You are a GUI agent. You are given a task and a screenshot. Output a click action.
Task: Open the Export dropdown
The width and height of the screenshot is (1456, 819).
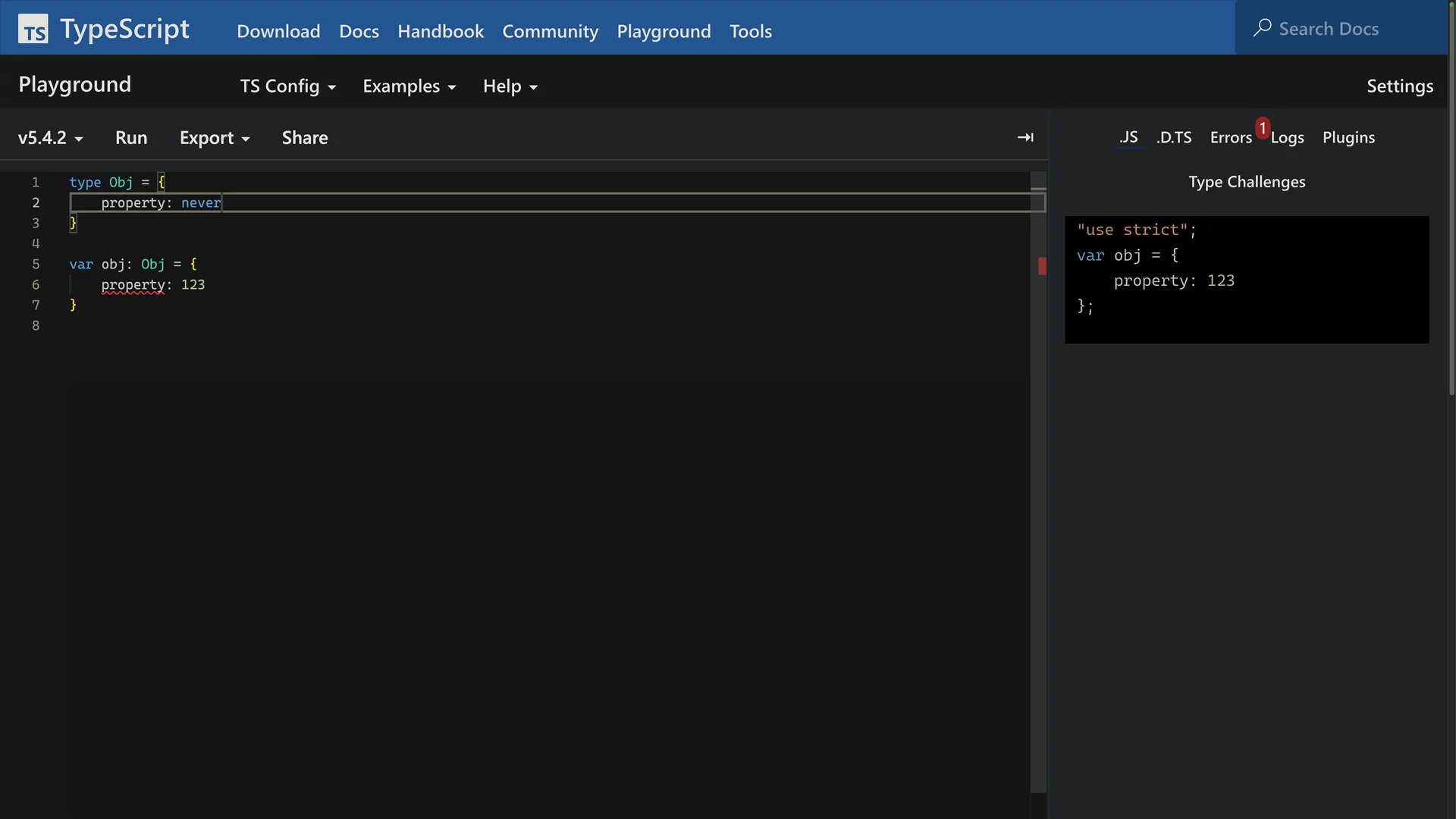(214, 138)
